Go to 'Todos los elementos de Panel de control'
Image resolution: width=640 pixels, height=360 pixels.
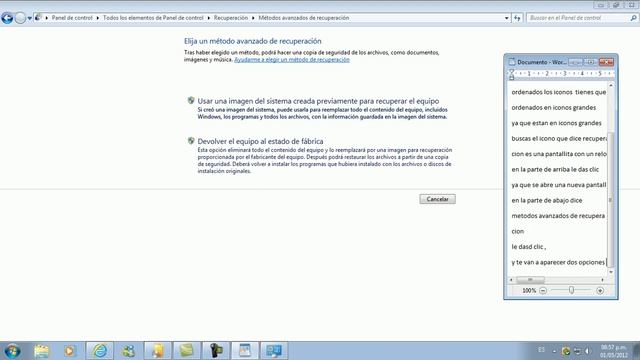coord(153,18)
